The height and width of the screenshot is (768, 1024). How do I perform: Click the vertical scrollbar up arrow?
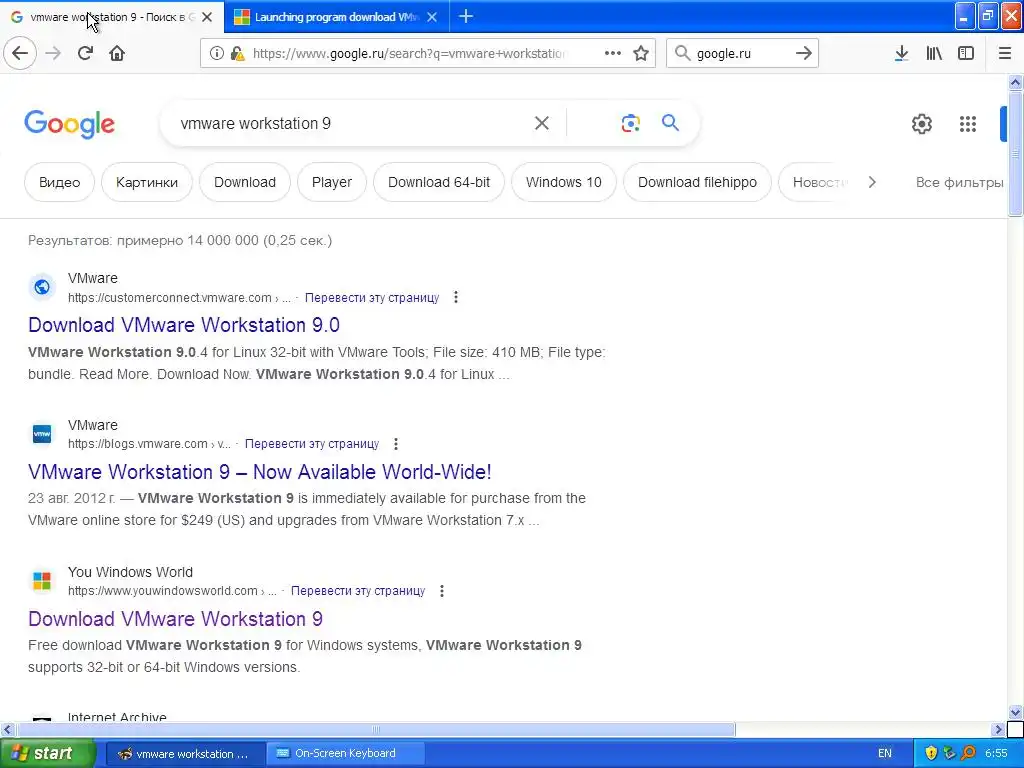(1015, 82)
